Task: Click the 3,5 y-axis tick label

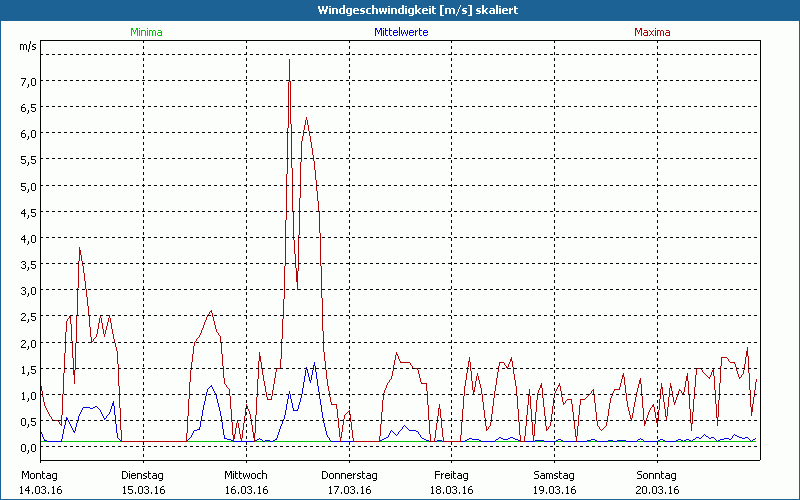Action: (x=30, y=264)
